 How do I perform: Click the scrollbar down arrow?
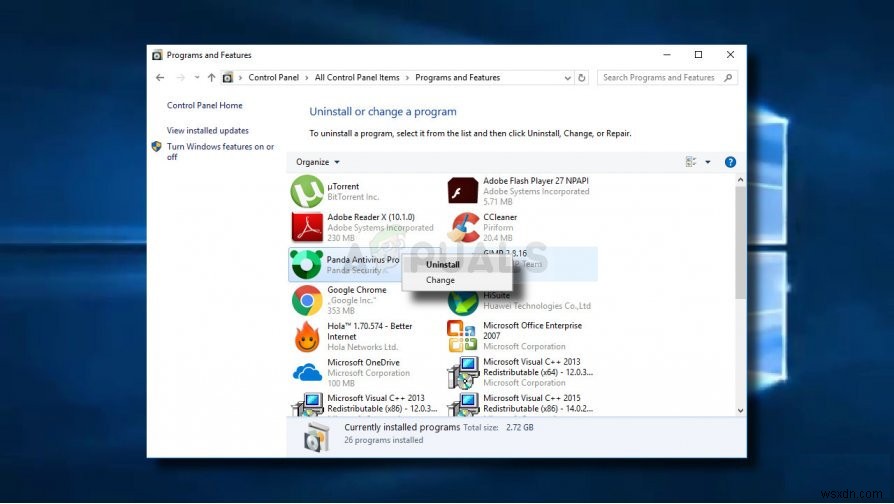coord(740,410)
